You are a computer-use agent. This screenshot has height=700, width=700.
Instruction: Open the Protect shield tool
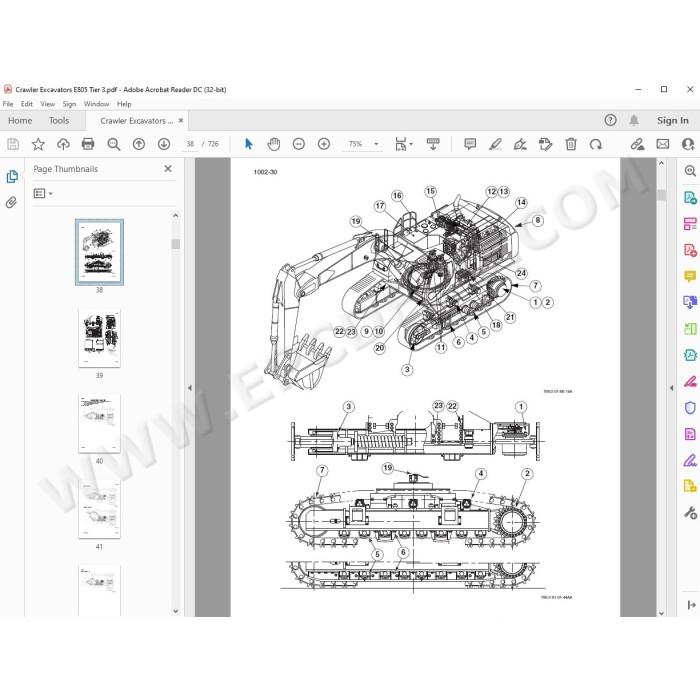[690, 408]
